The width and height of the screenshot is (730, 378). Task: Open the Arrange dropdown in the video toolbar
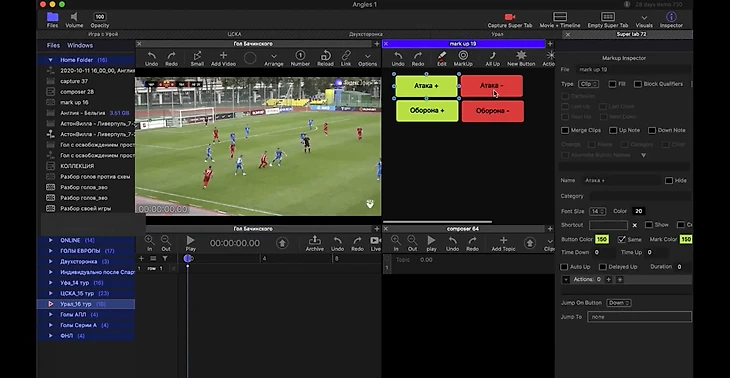tap(274, 59)
